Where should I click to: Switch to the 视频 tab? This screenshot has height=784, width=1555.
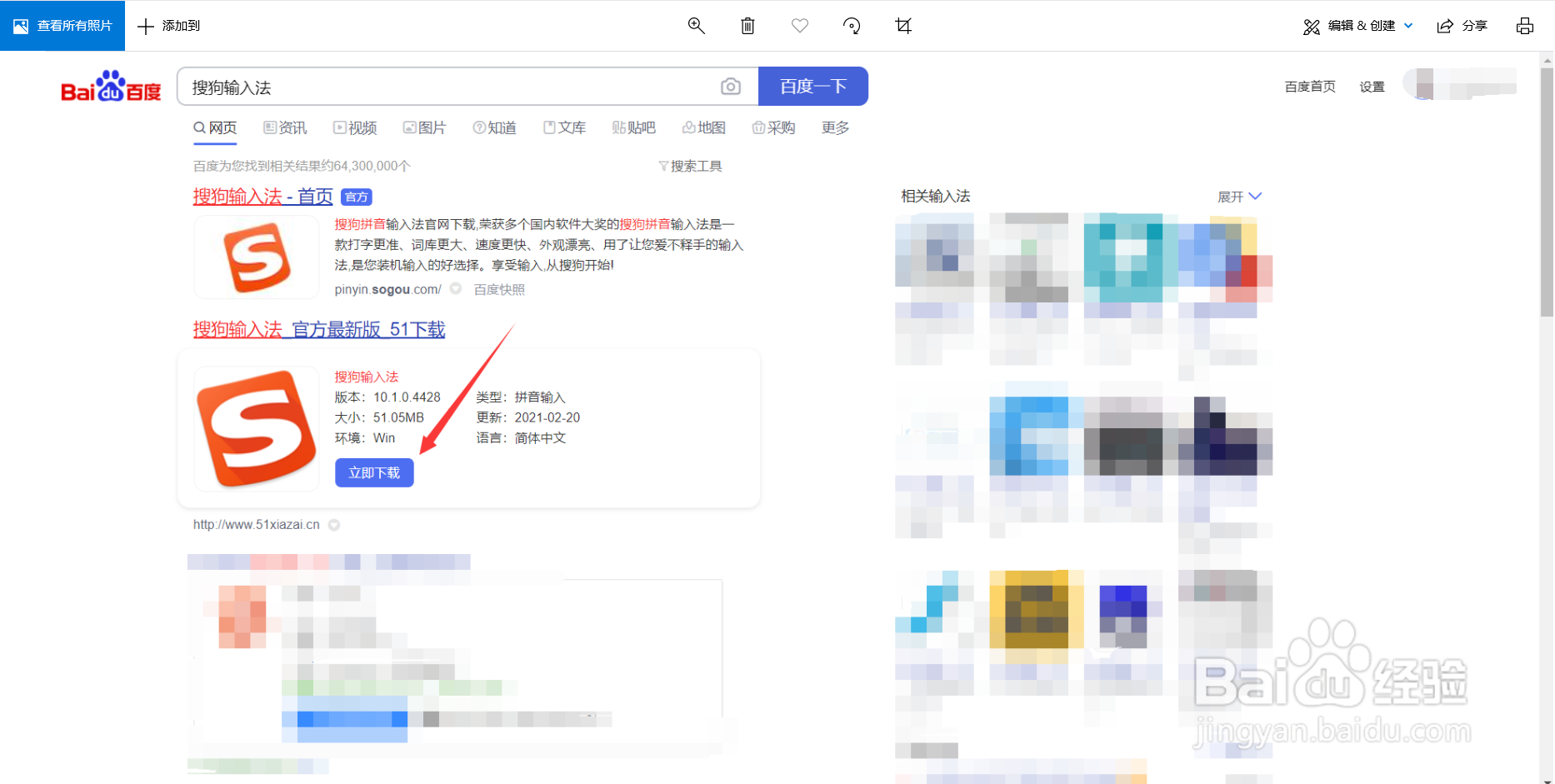pos(355,127)
